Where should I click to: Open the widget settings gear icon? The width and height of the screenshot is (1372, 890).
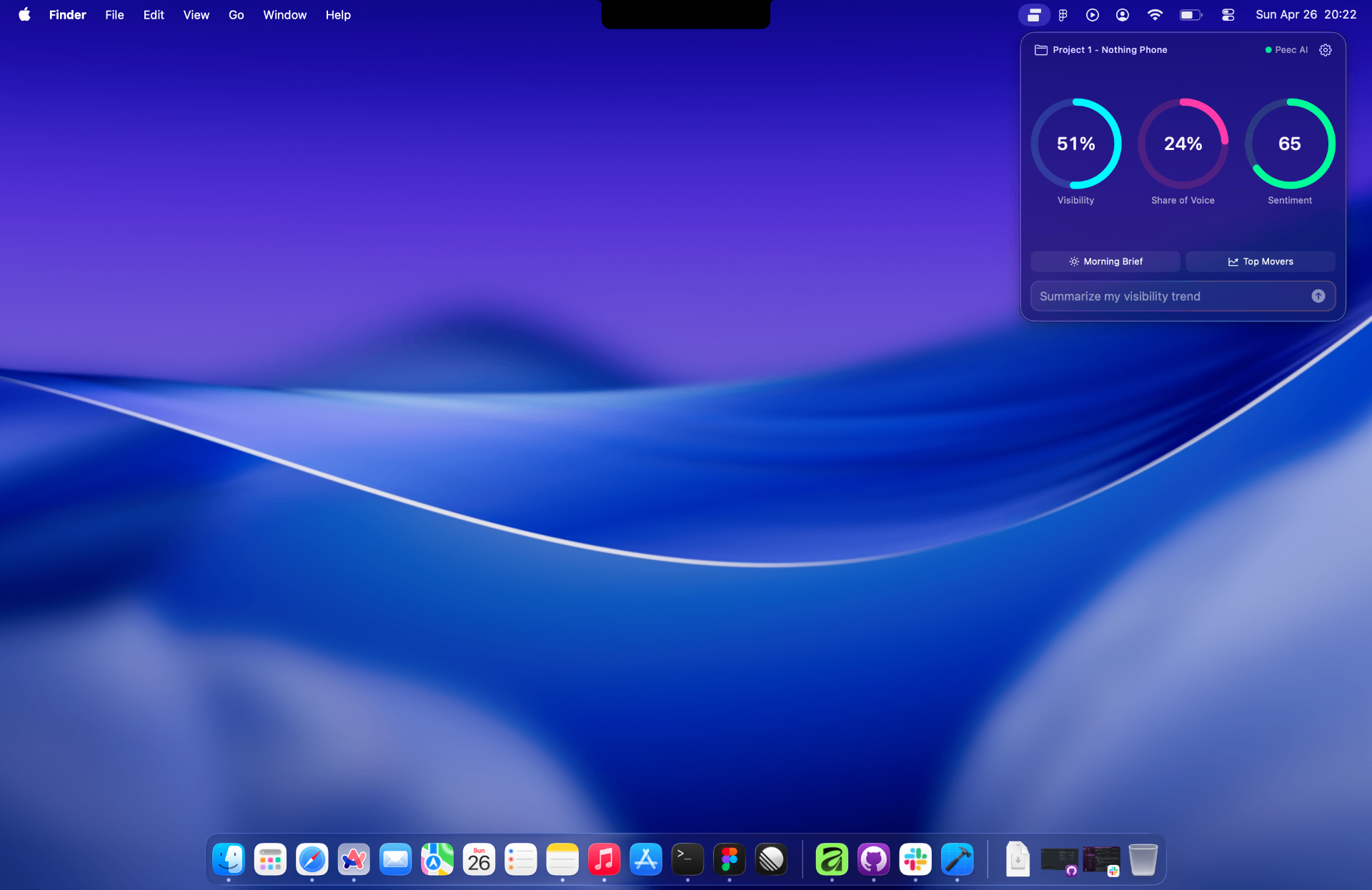point(1326,50)
